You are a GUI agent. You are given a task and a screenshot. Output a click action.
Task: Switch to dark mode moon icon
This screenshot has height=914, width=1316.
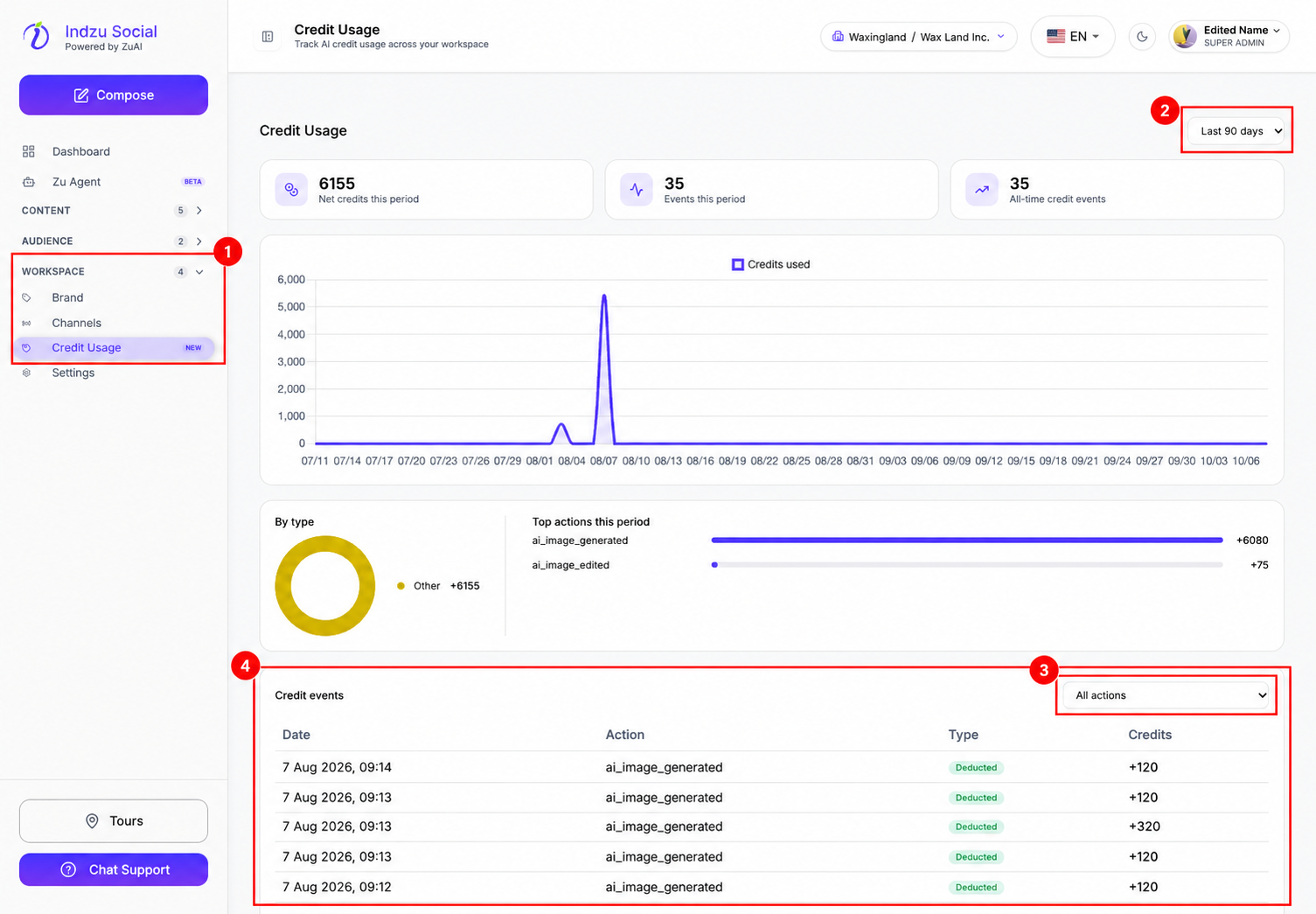click(1142, 37)
